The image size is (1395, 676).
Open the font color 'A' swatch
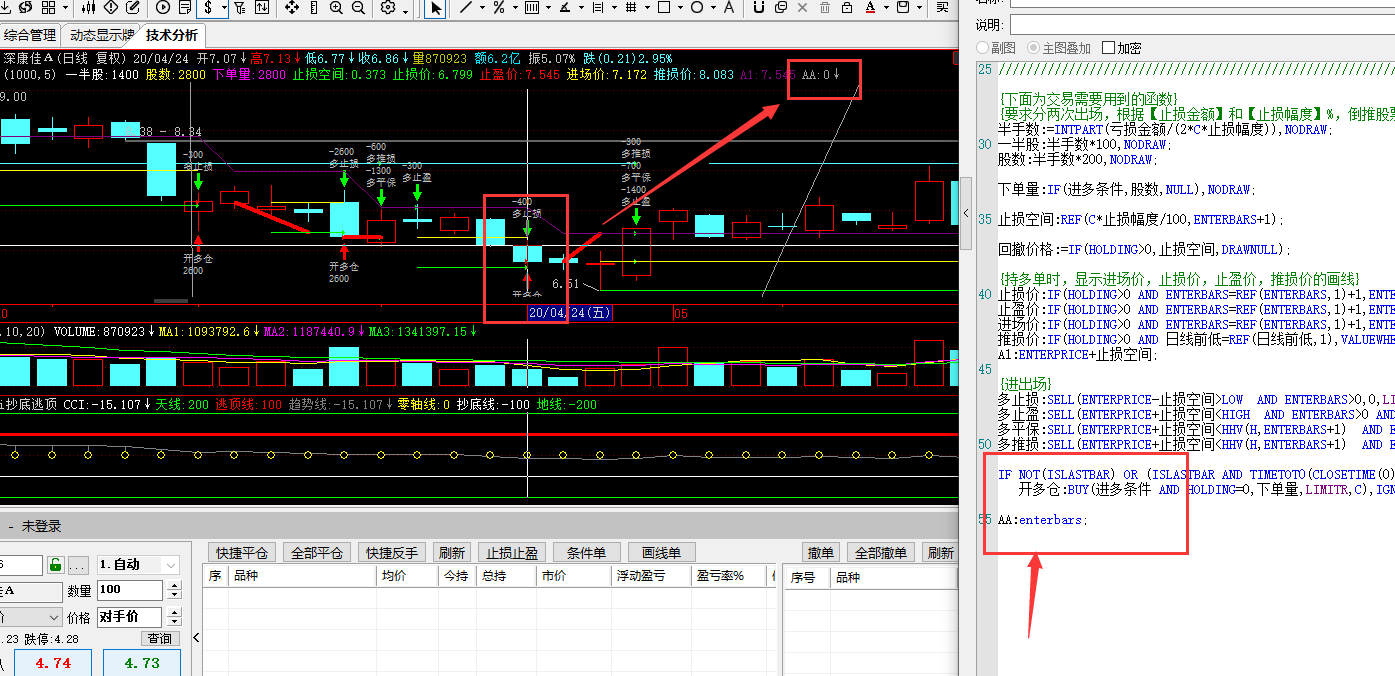[870, 8]
